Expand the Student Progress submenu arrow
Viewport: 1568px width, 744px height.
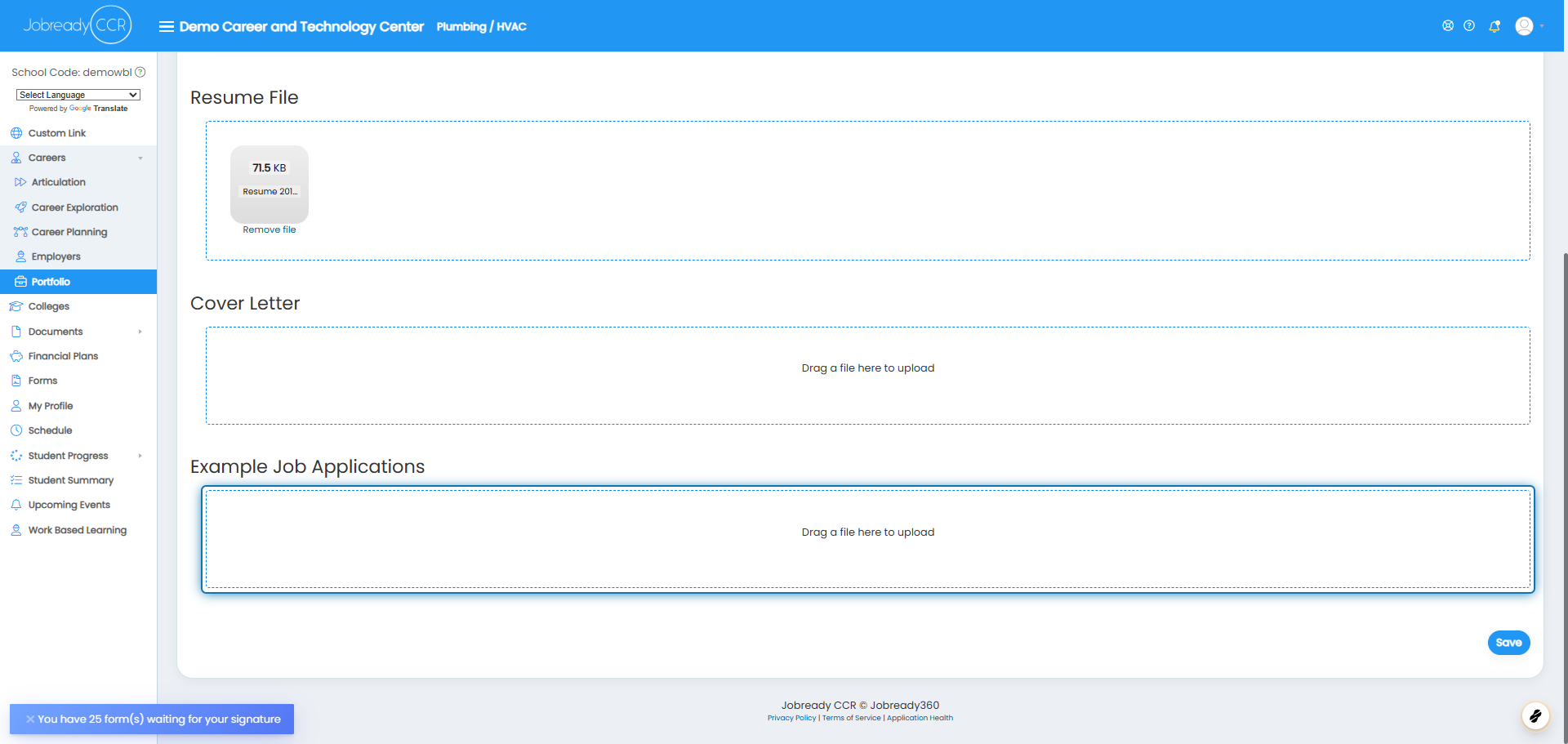pyautogui.click(x=140, y=456)
